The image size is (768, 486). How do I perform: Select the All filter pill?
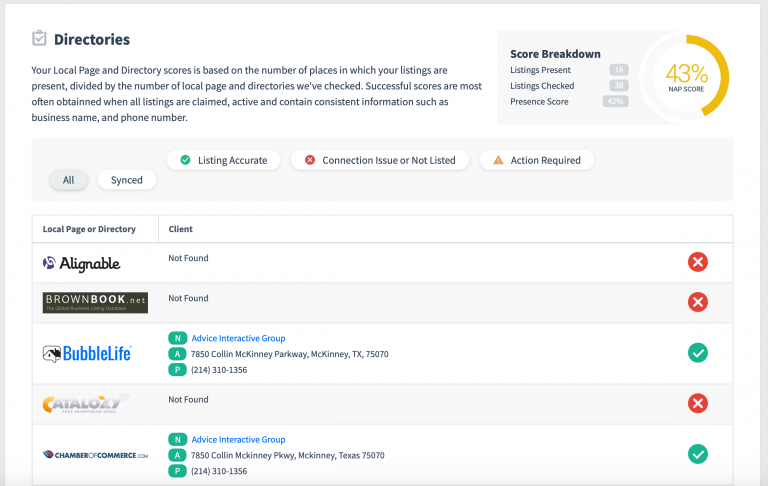point(68,180)
